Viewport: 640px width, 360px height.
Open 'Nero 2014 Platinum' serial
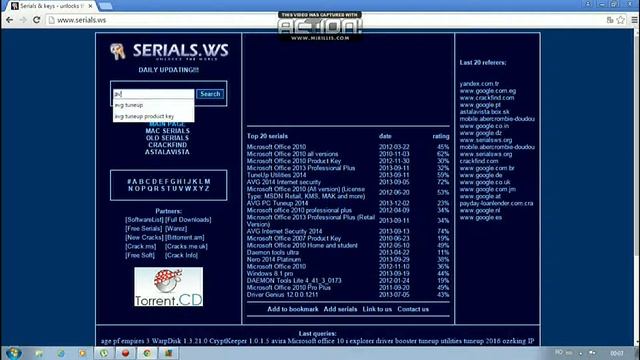(x=274, y=259)
